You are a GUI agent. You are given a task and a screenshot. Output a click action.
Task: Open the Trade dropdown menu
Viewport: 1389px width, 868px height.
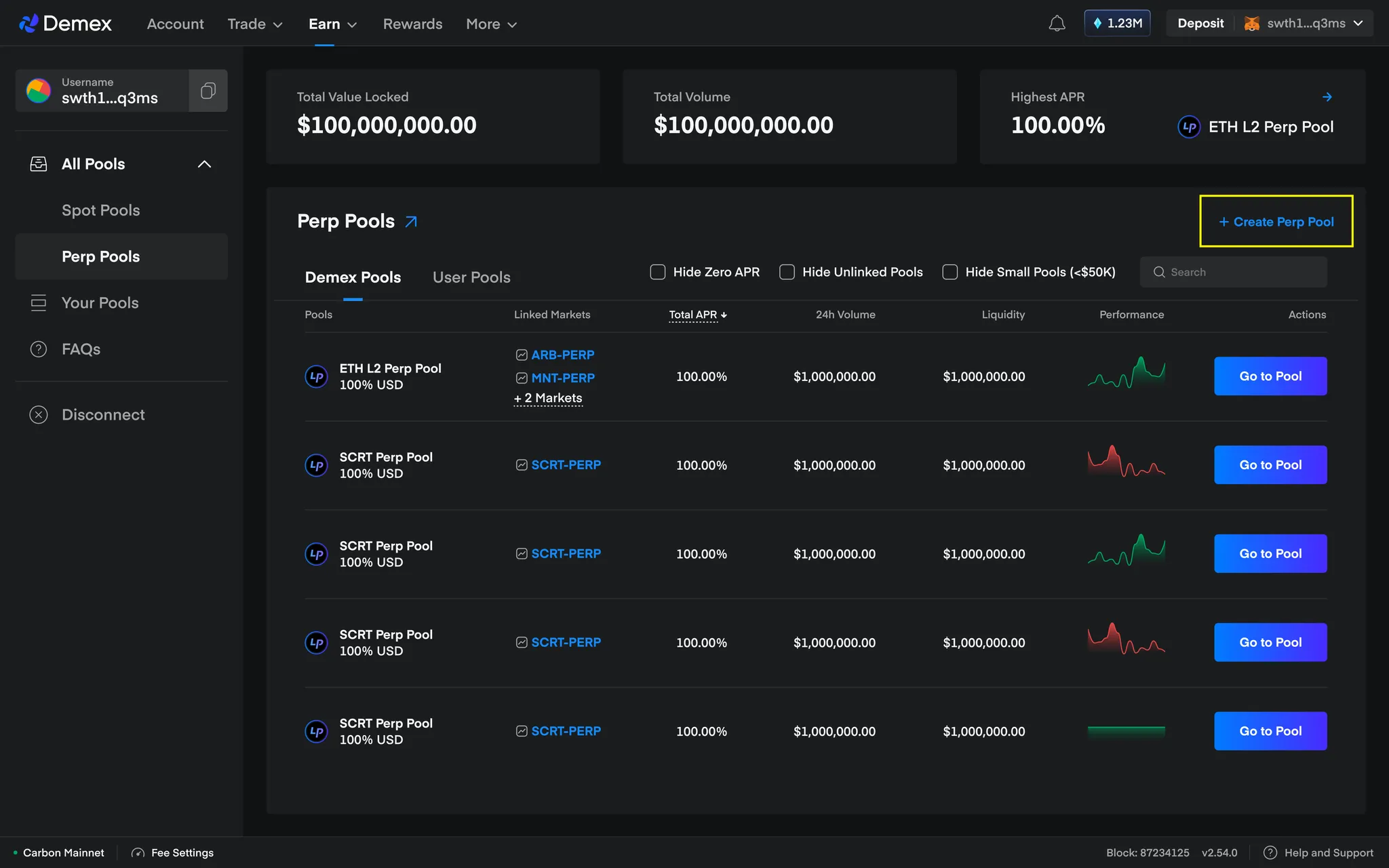click(x=255, y=24)
